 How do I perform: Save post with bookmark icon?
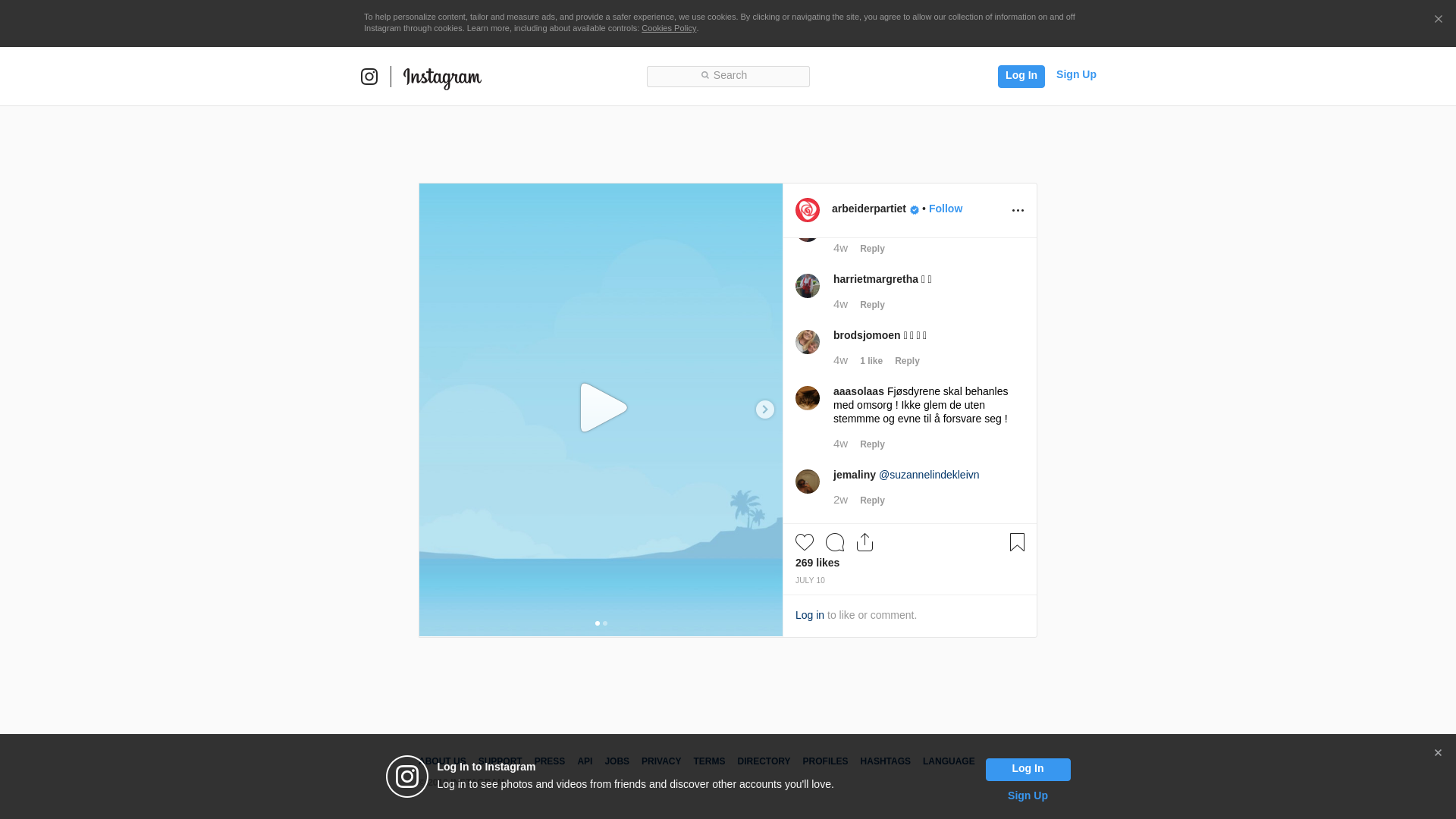[1017, 542]
